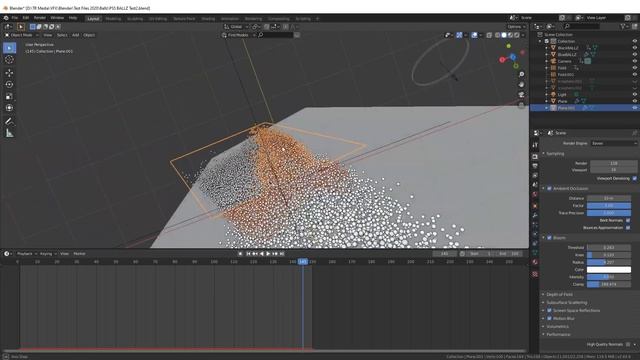
Task: Activate the Move tool
Action: click(x=9, y=73)
